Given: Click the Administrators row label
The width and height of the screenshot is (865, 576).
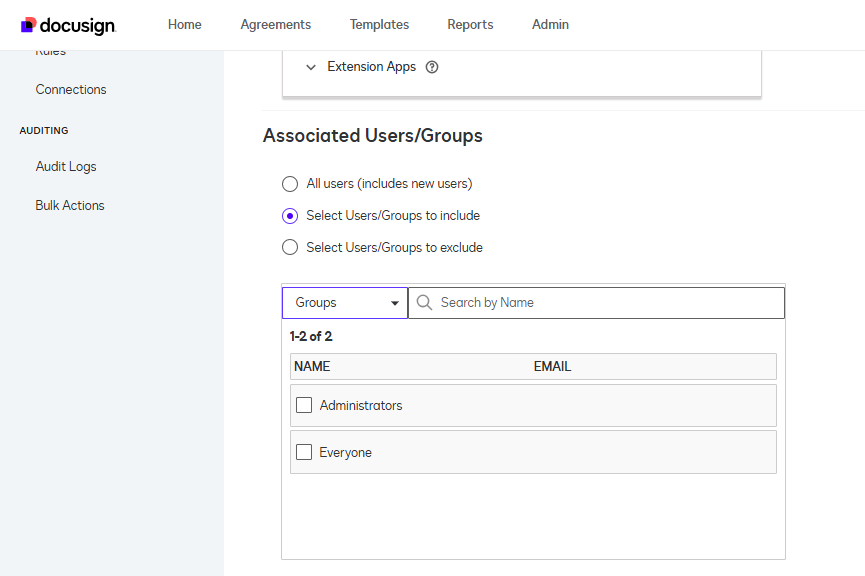Looking at the screenshot, I should (x=361, y=406).
